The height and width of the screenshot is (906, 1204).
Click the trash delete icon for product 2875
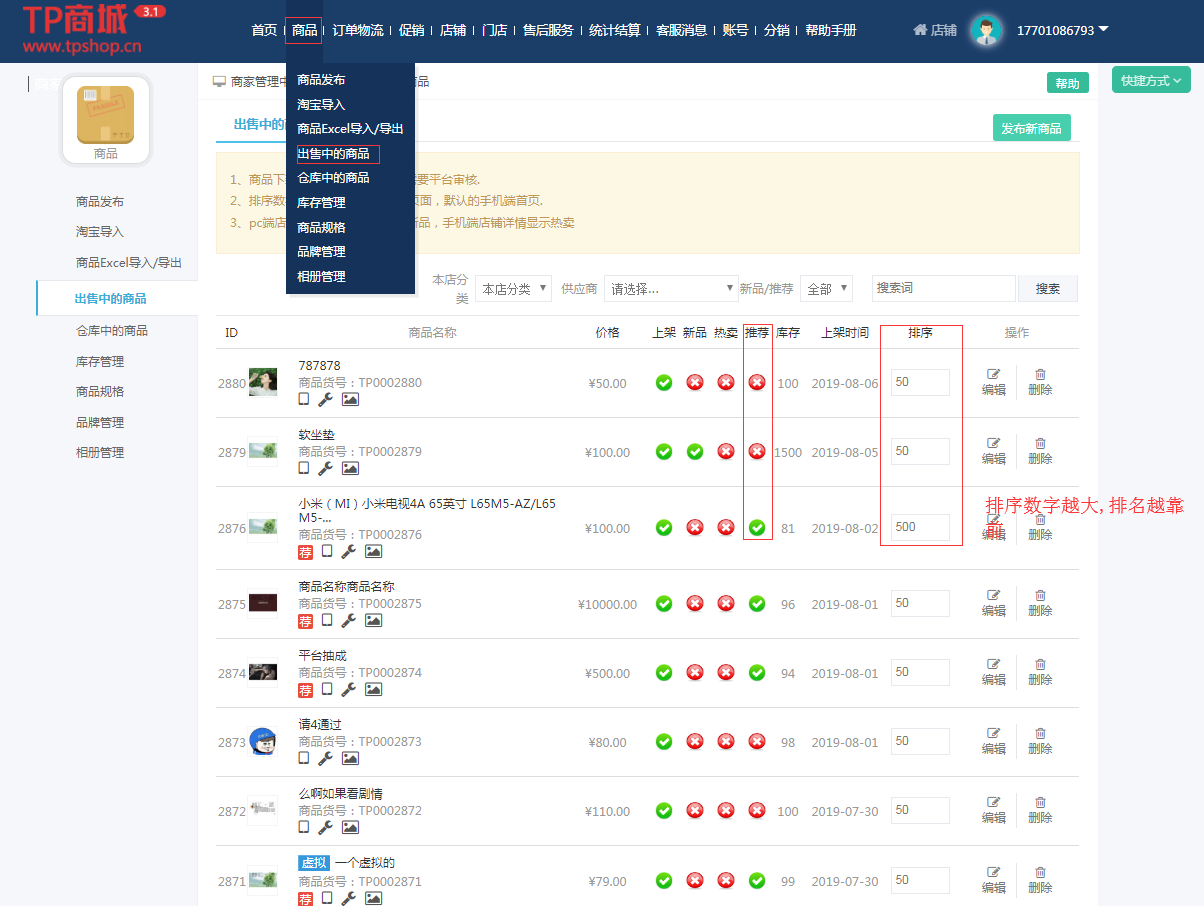1040,595
